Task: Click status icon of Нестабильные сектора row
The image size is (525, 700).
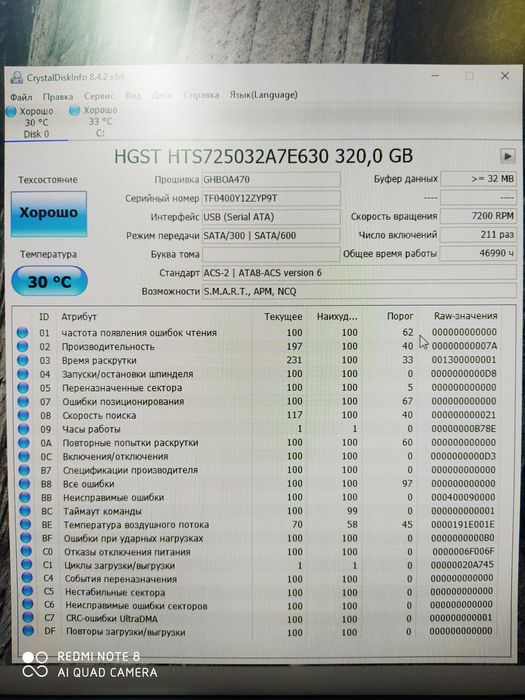Action: tap(28, 592)
